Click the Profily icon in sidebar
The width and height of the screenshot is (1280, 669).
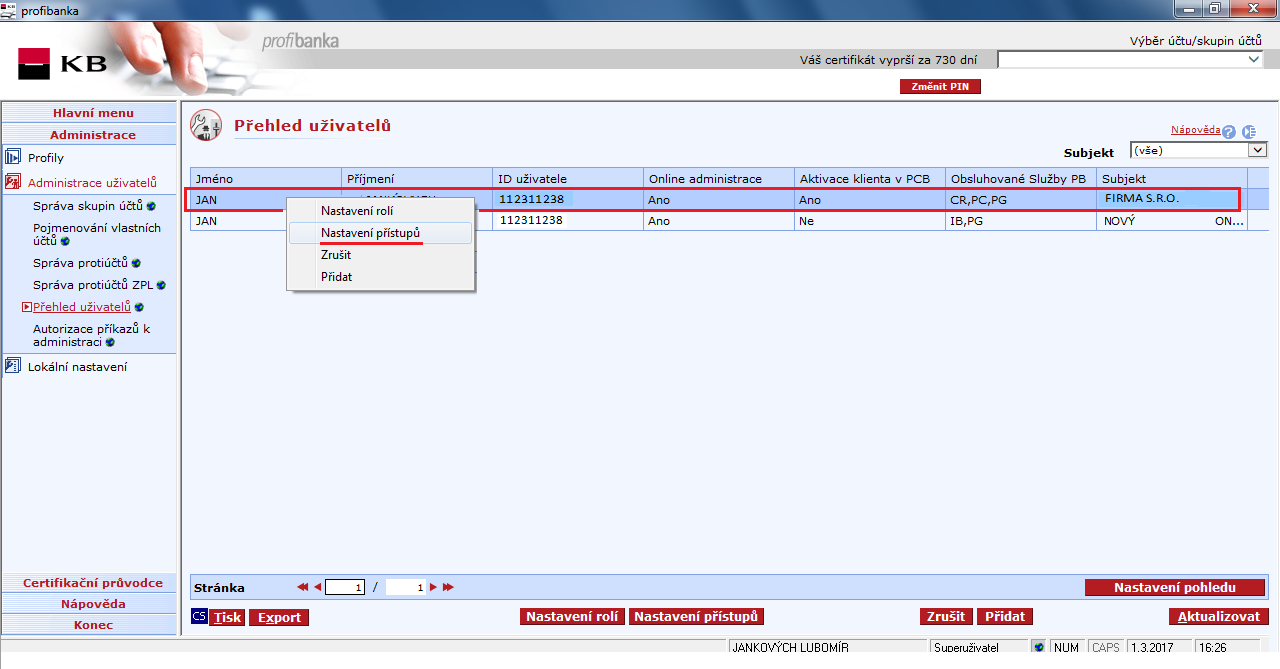[13, 158]
